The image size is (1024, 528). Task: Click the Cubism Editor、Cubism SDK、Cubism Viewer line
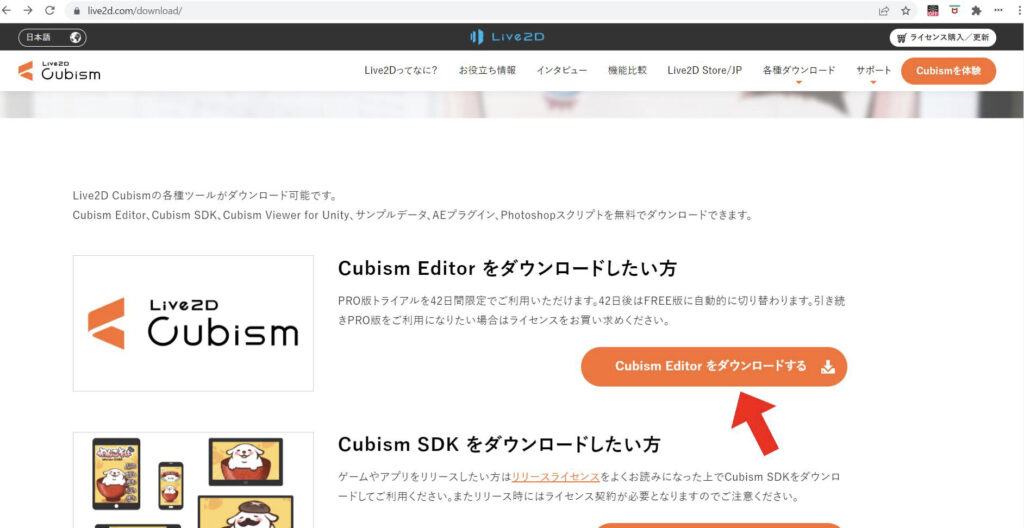413,215
